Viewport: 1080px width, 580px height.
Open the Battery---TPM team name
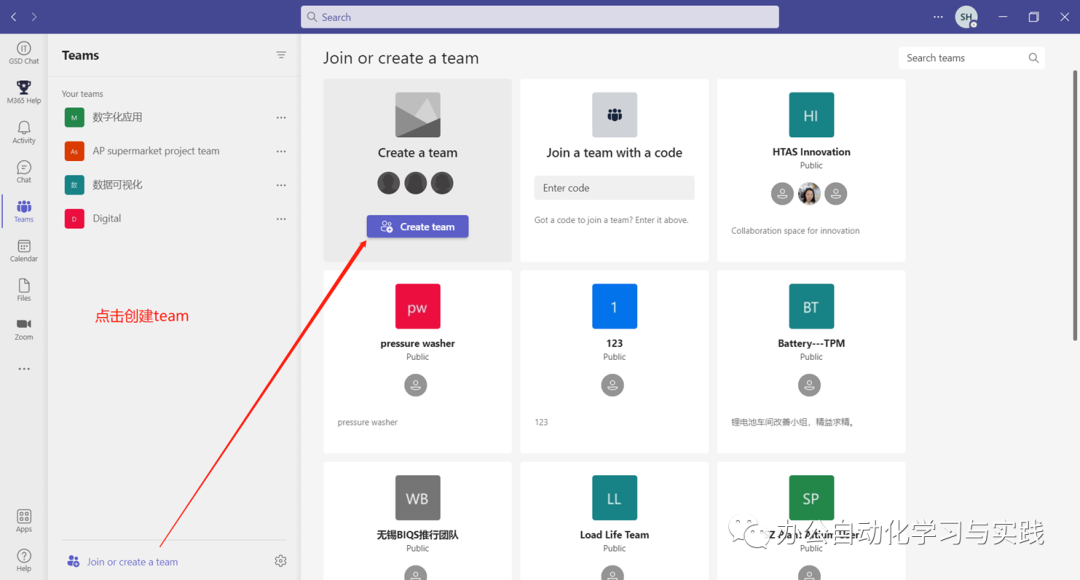pyautogui.click(x=811, y=344)
